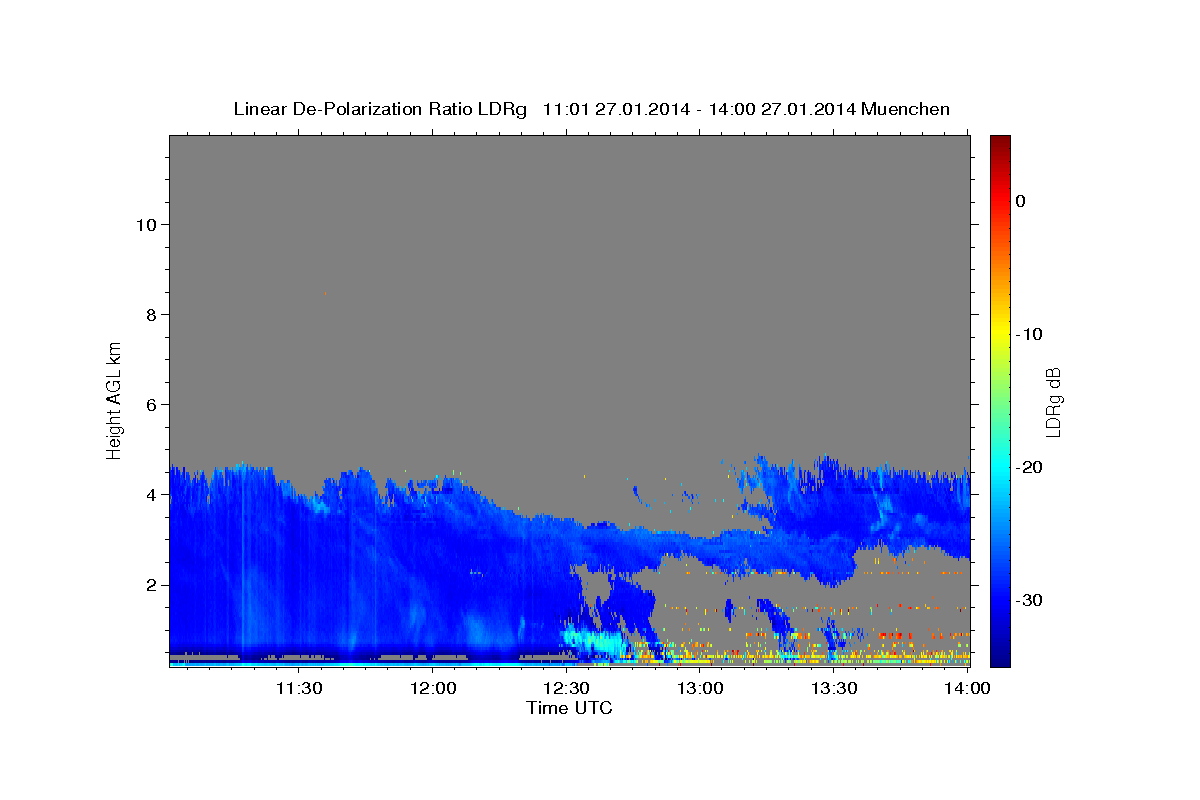Click the height tick label 4

149,494
